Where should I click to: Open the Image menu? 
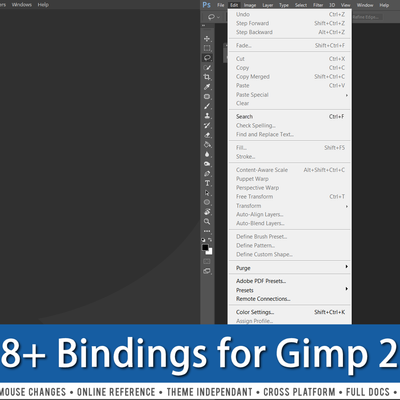(x=250, y=5)
